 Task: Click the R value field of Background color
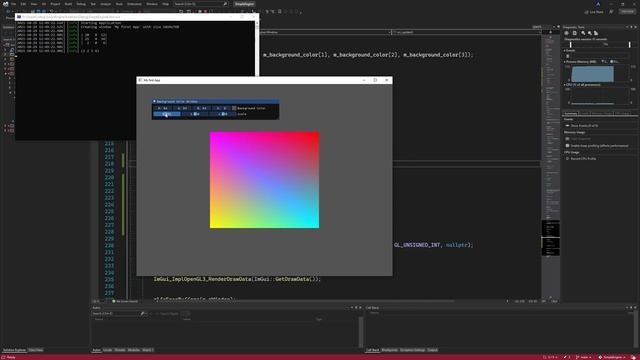pyautogui.click(x=162, y=108)
